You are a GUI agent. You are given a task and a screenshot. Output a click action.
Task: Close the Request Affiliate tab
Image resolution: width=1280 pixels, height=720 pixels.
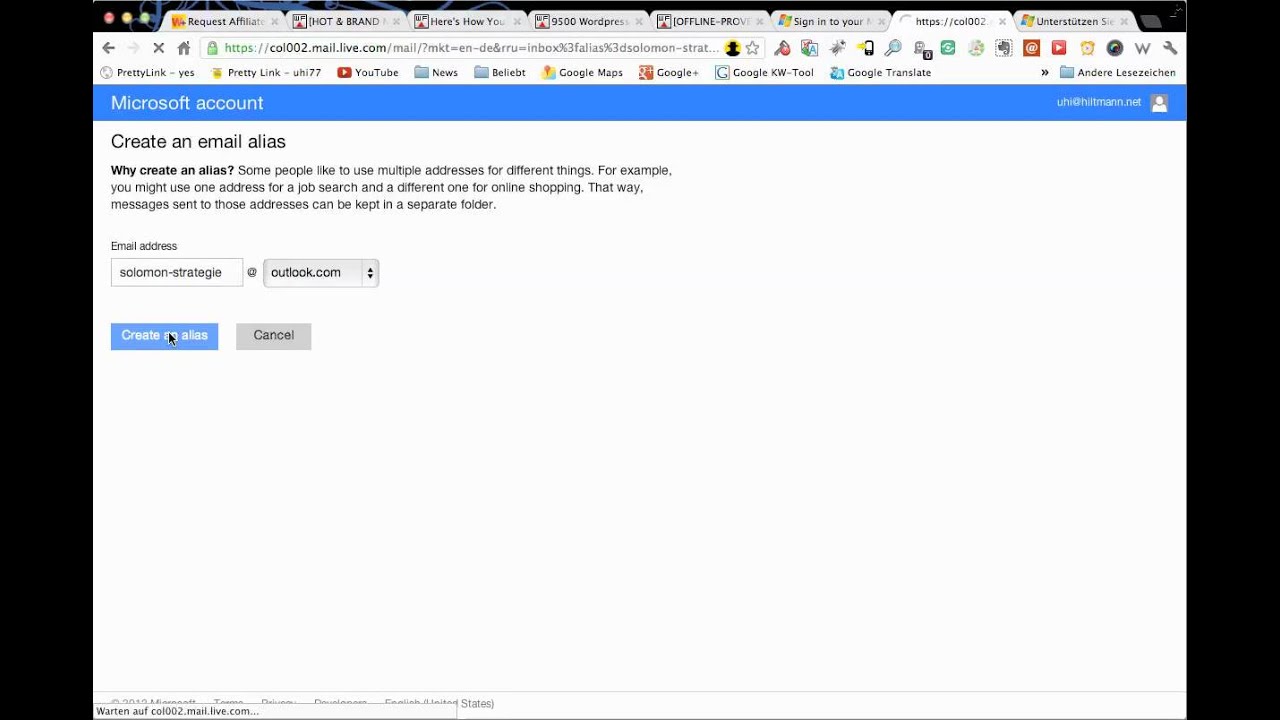tap(273, 21)
